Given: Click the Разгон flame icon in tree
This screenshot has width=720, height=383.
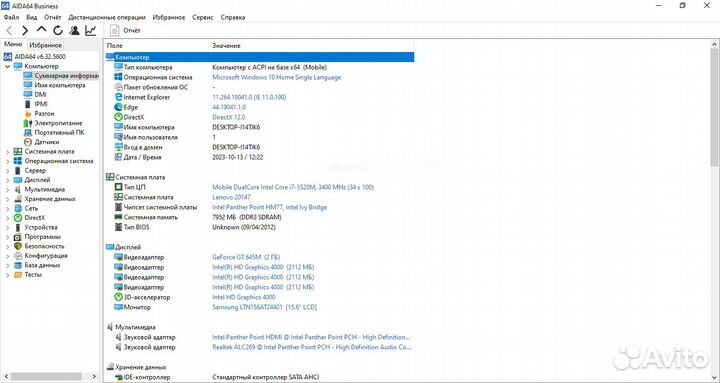Looking at the screenshot, I should [28, 113].
